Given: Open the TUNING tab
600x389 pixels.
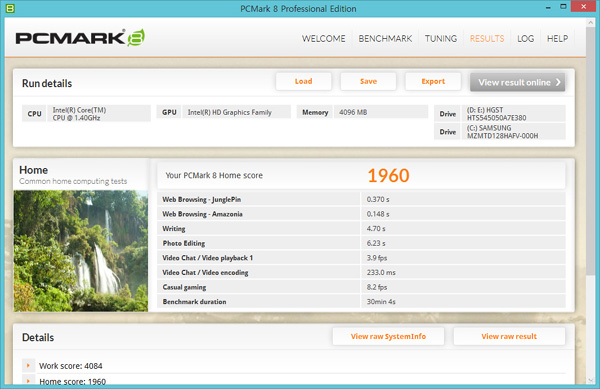Looking at the screenshot, I should 441,39.
